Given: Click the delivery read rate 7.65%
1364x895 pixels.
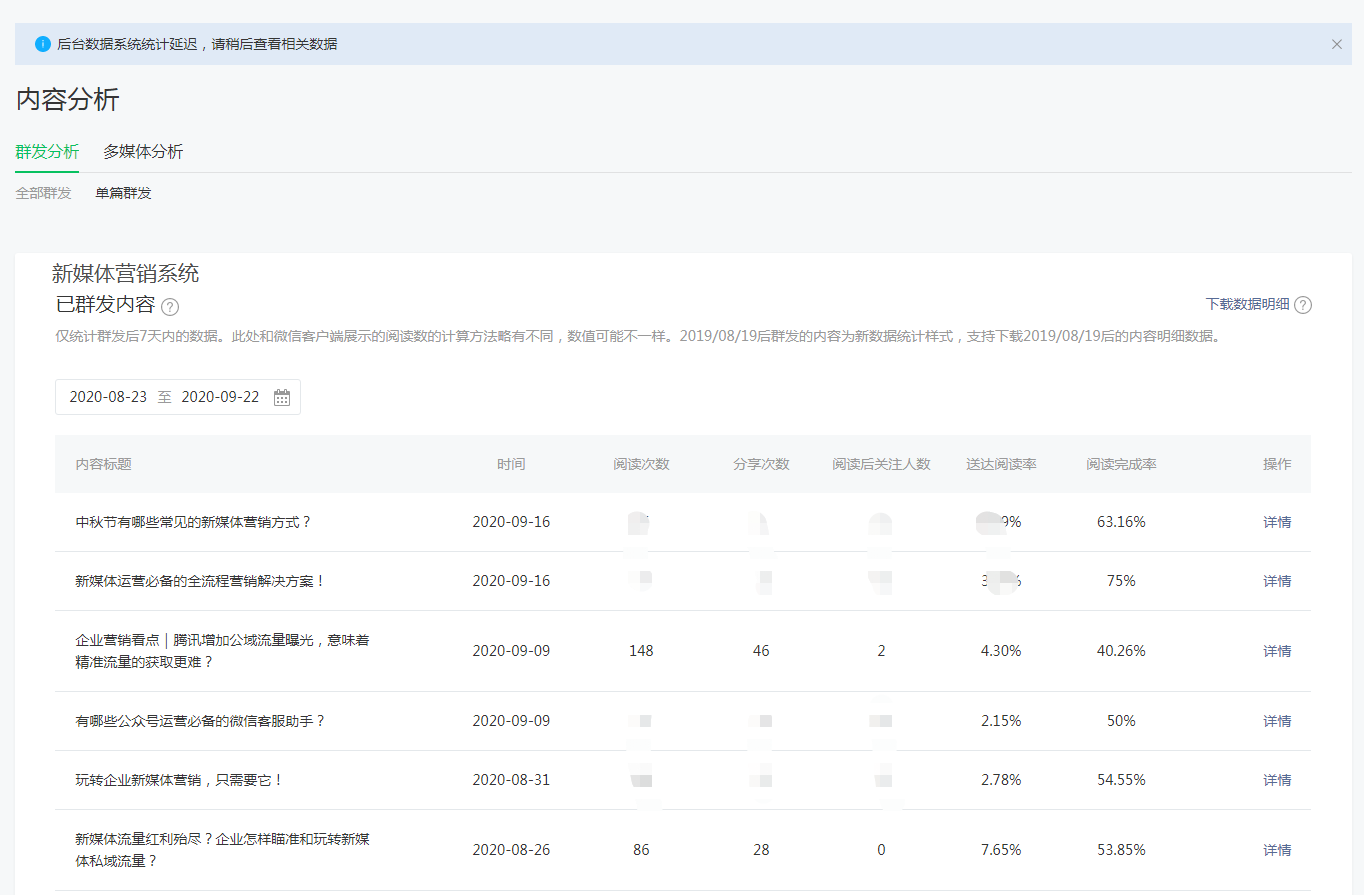Looking at the screenshot, I should (1001, 850).
